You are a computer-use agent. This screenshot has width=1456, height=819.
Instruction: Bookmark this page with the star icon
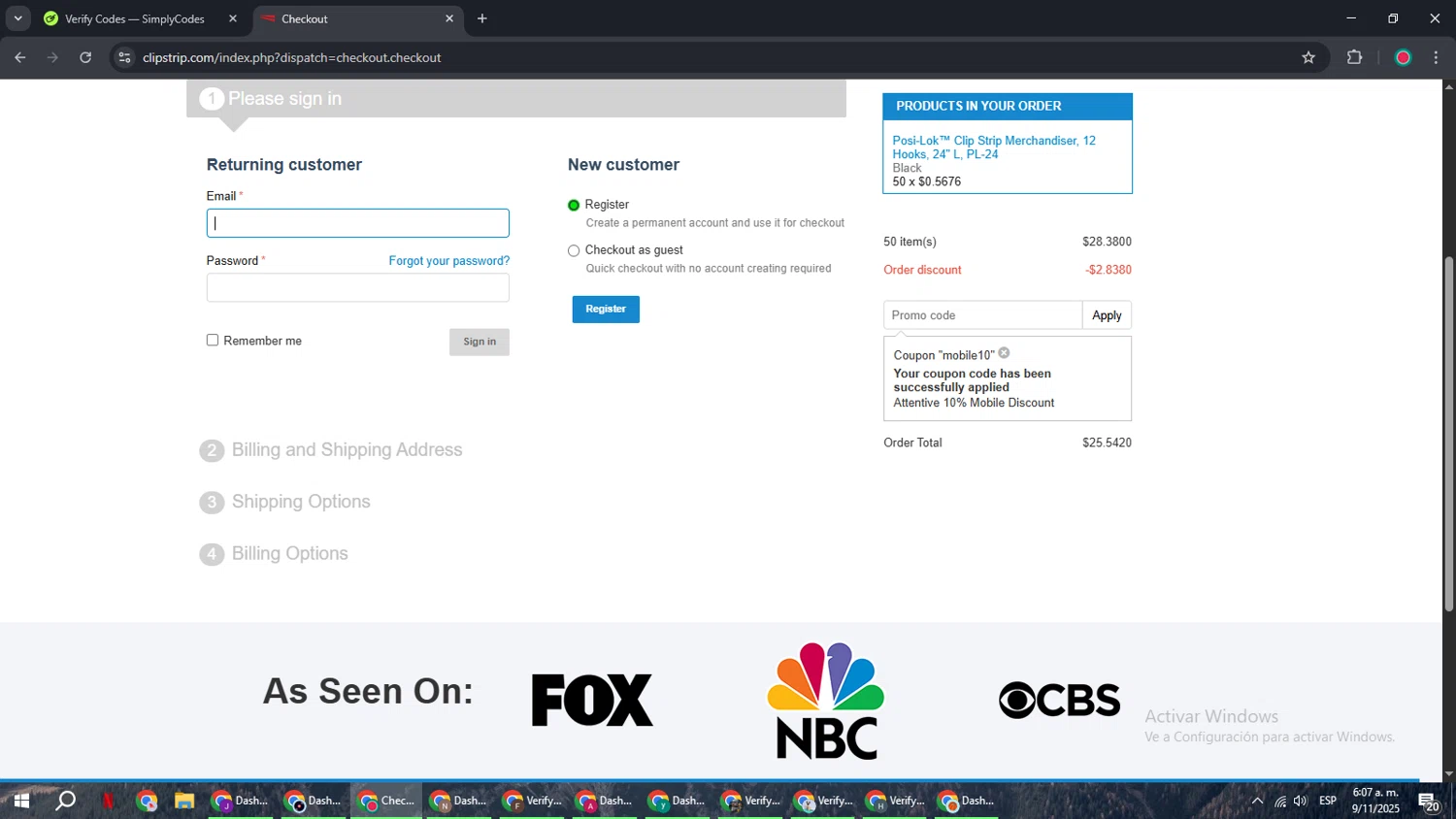click(x=1308, y=57)
